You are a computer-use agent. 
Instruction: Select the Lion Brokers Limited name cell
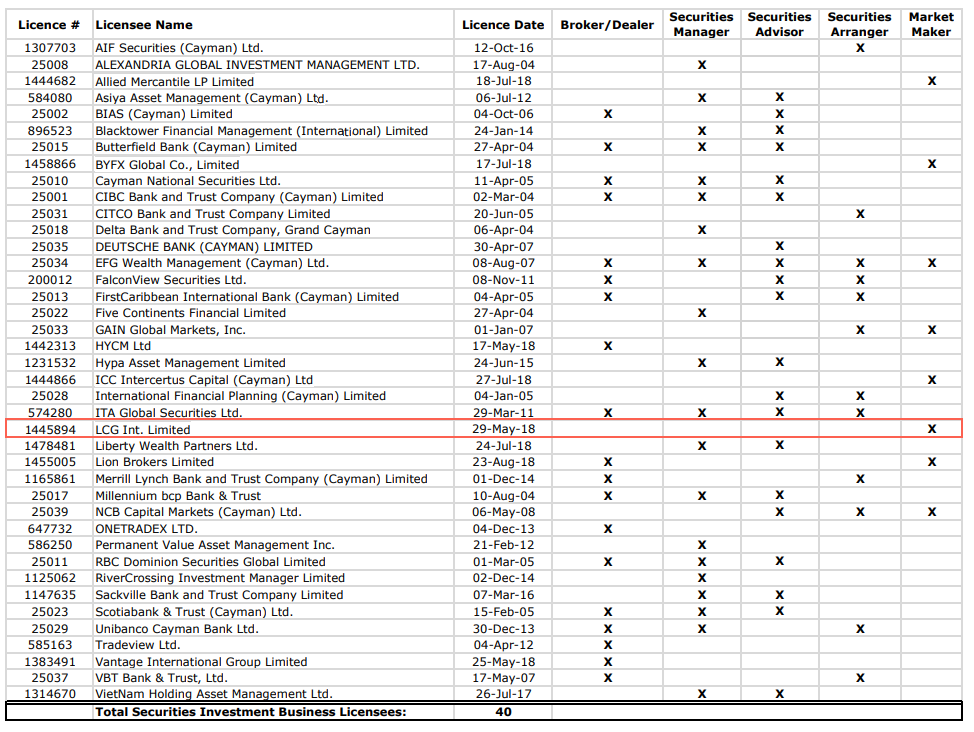click(154, 463)
